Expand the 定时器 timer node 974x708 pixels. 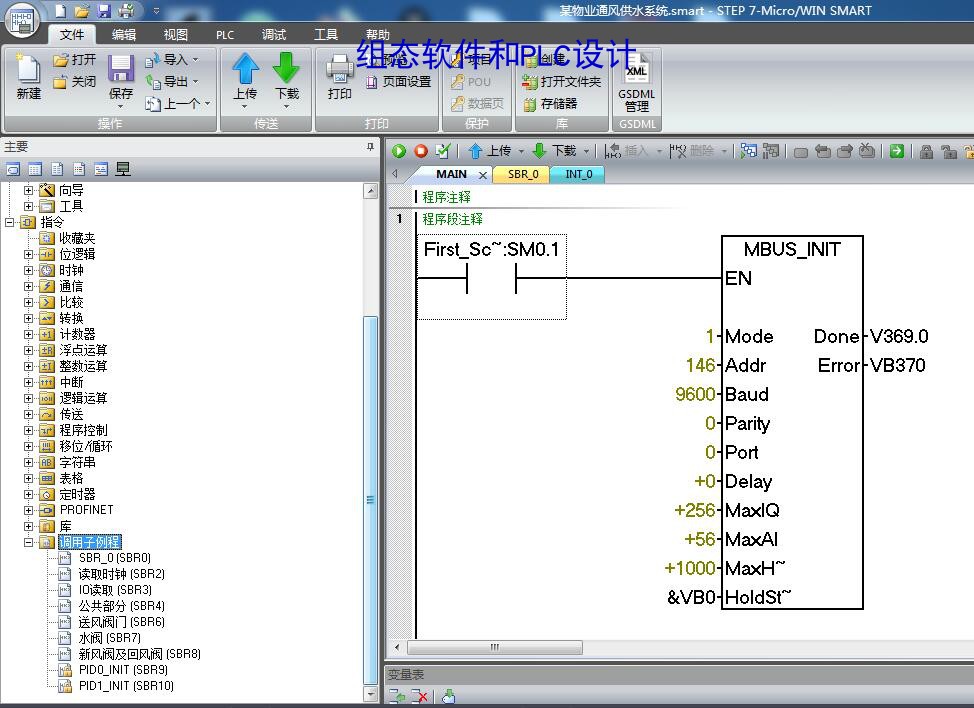28,494
